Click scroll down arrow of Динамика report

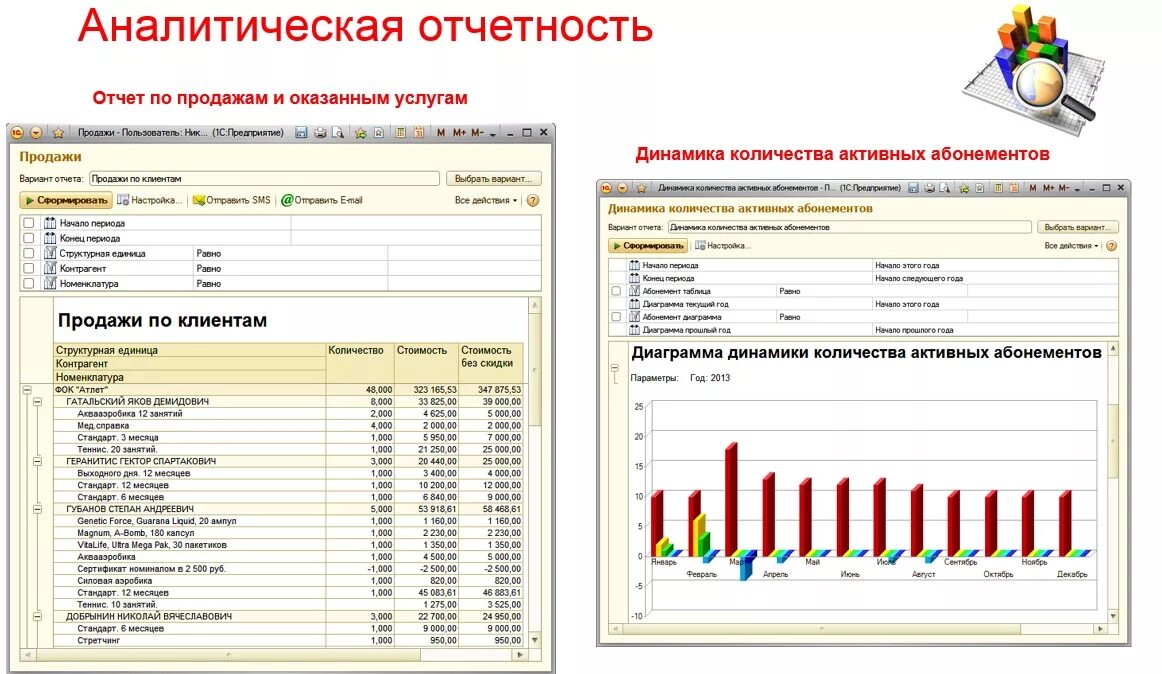pyautogui.click(x=1113, y=616)
